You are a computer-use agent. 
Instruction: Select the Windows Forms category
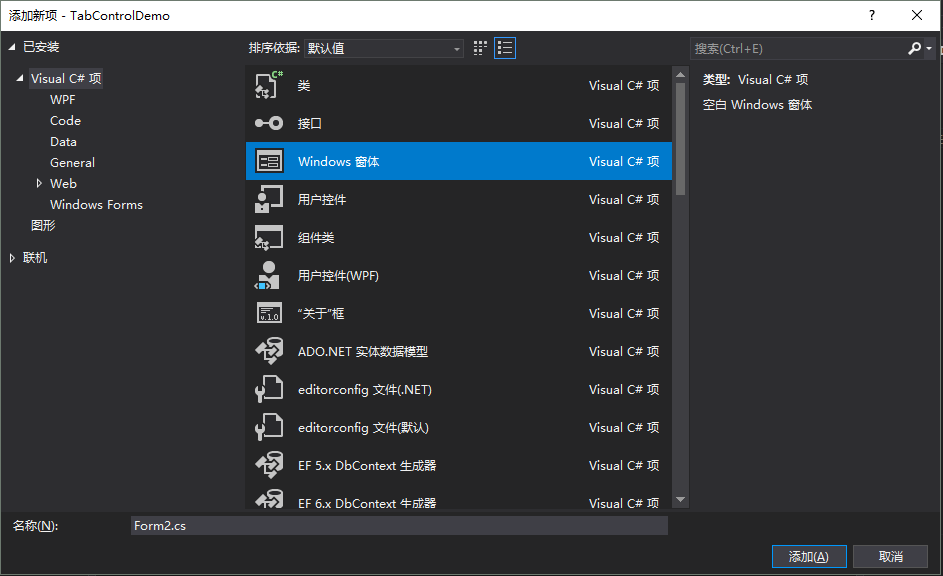point(96,204)
